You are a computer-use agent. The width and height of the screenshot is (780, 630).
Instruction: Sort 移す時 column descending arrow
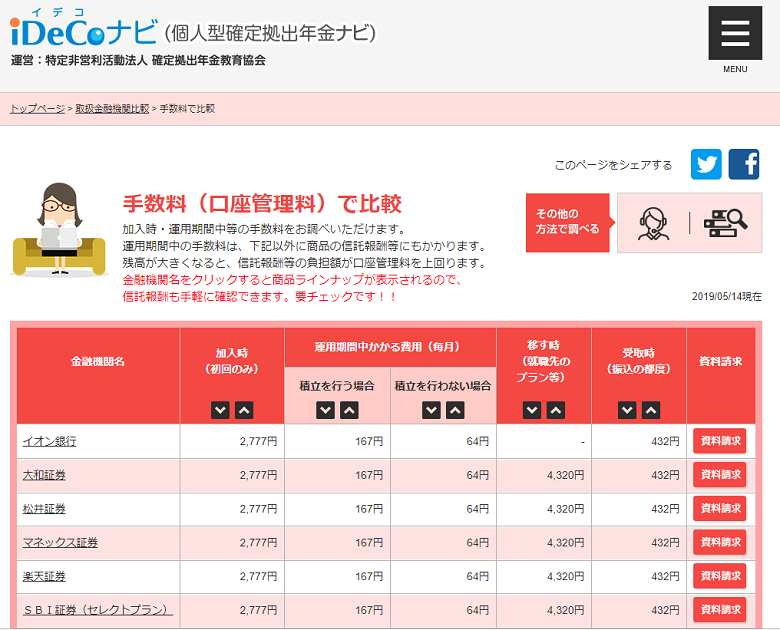(x=532, y=411)
